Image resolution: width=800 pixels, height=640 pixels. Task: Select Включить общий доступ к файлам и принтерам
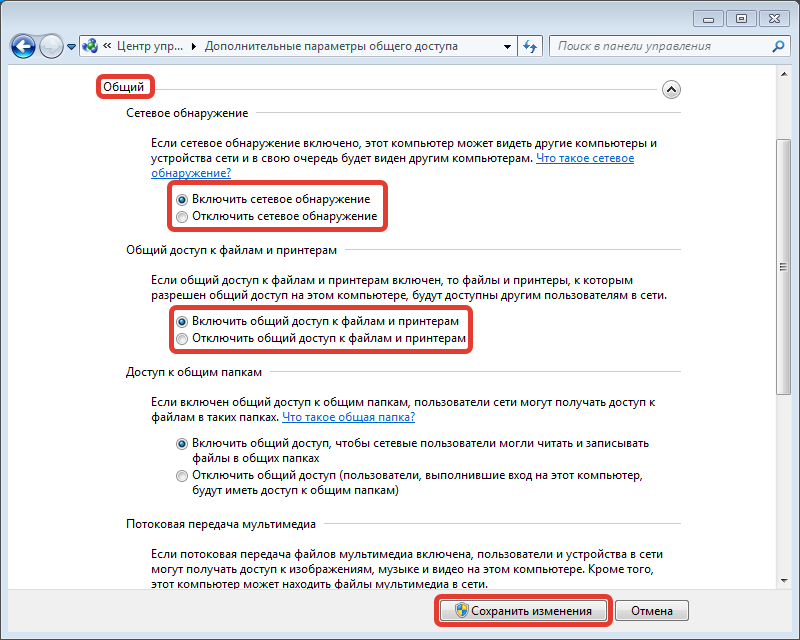pos(317,322)
